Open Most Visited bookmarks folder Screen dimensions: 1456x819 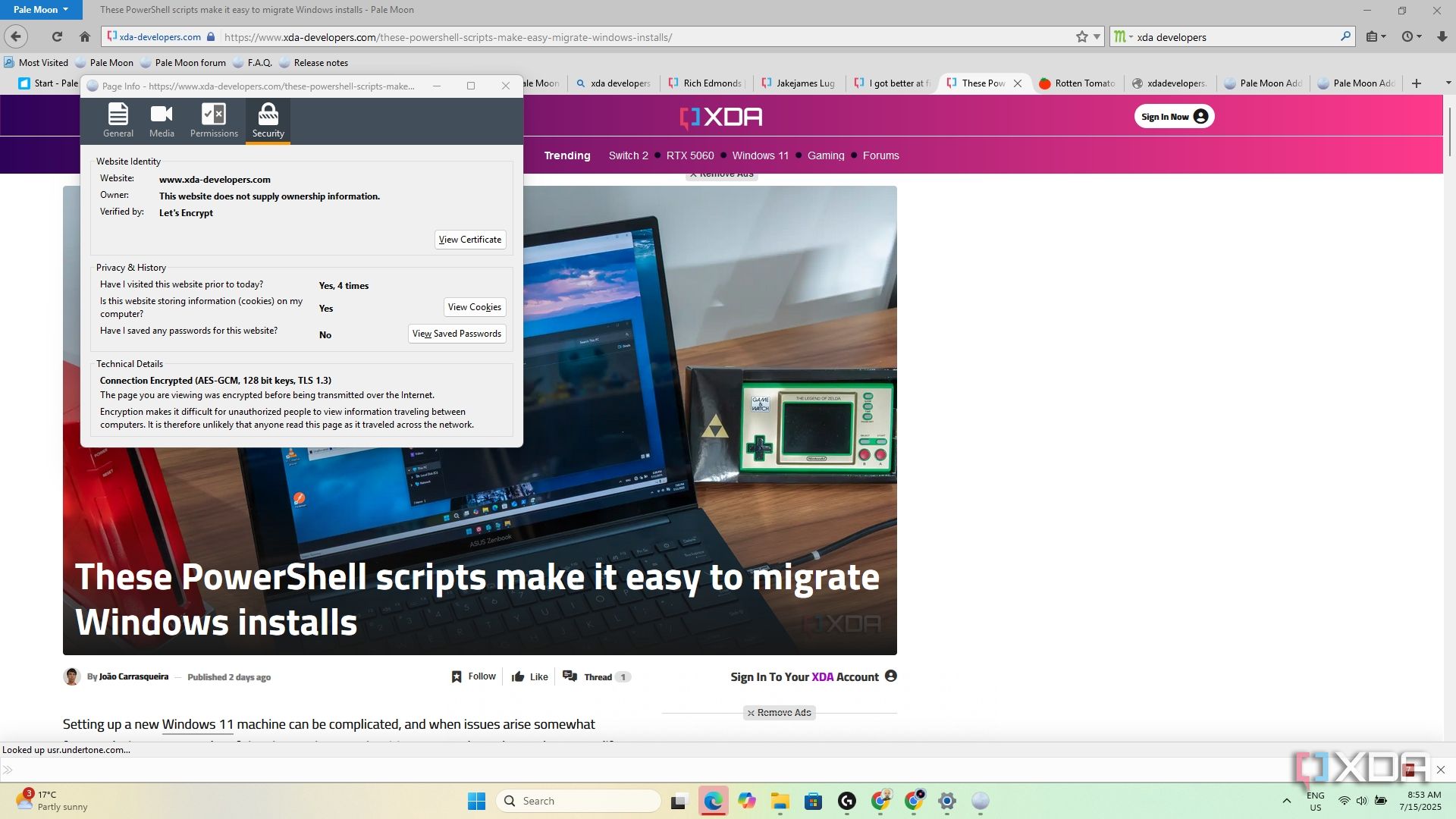[x=36, y=63]
